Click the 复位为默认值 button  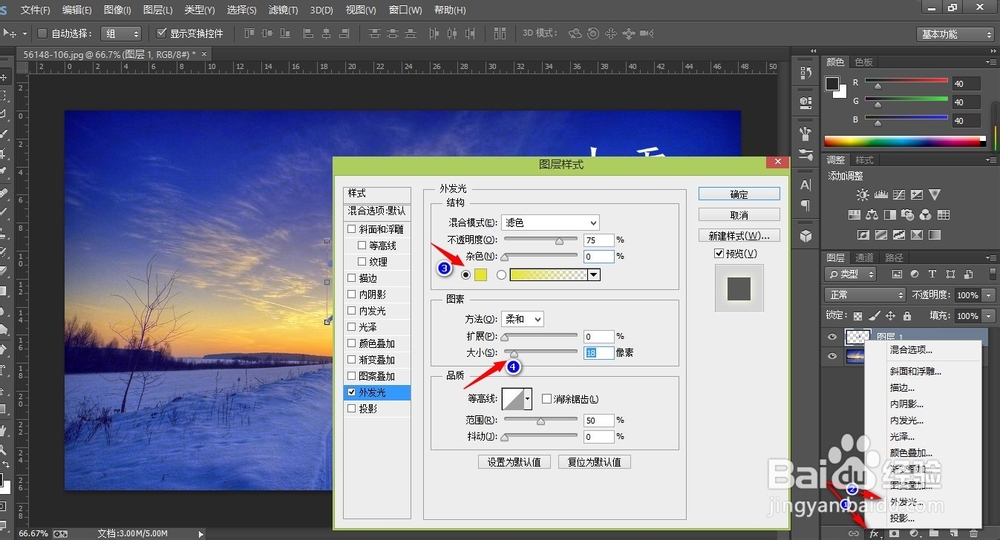coord(594,462)
